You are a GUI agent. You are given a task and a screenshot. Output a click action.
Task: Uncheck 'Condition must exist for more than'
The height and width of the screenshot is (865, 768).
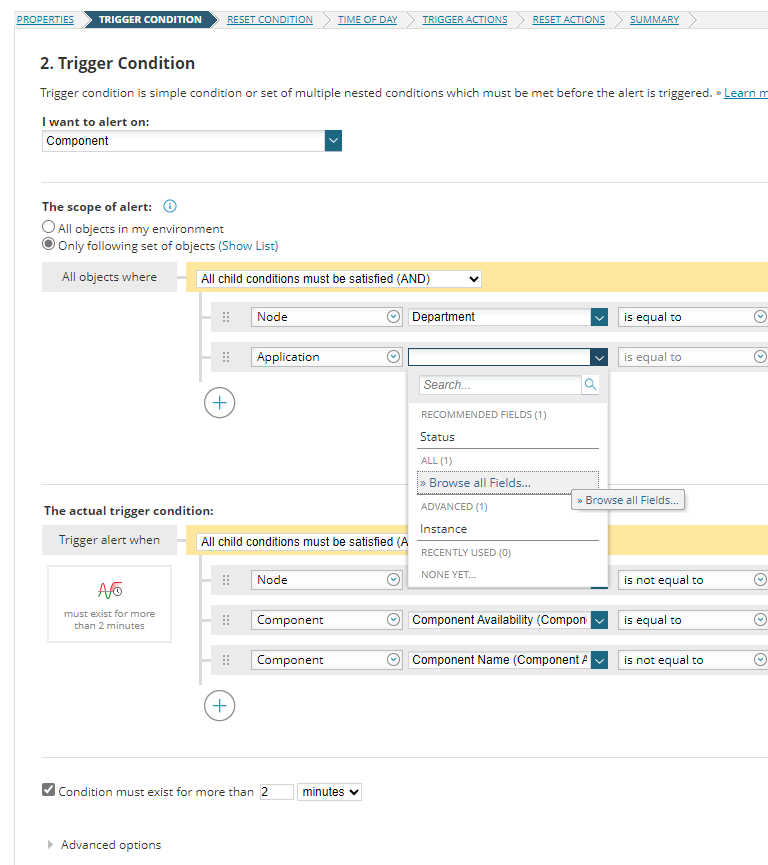click(x=48, y=790)
